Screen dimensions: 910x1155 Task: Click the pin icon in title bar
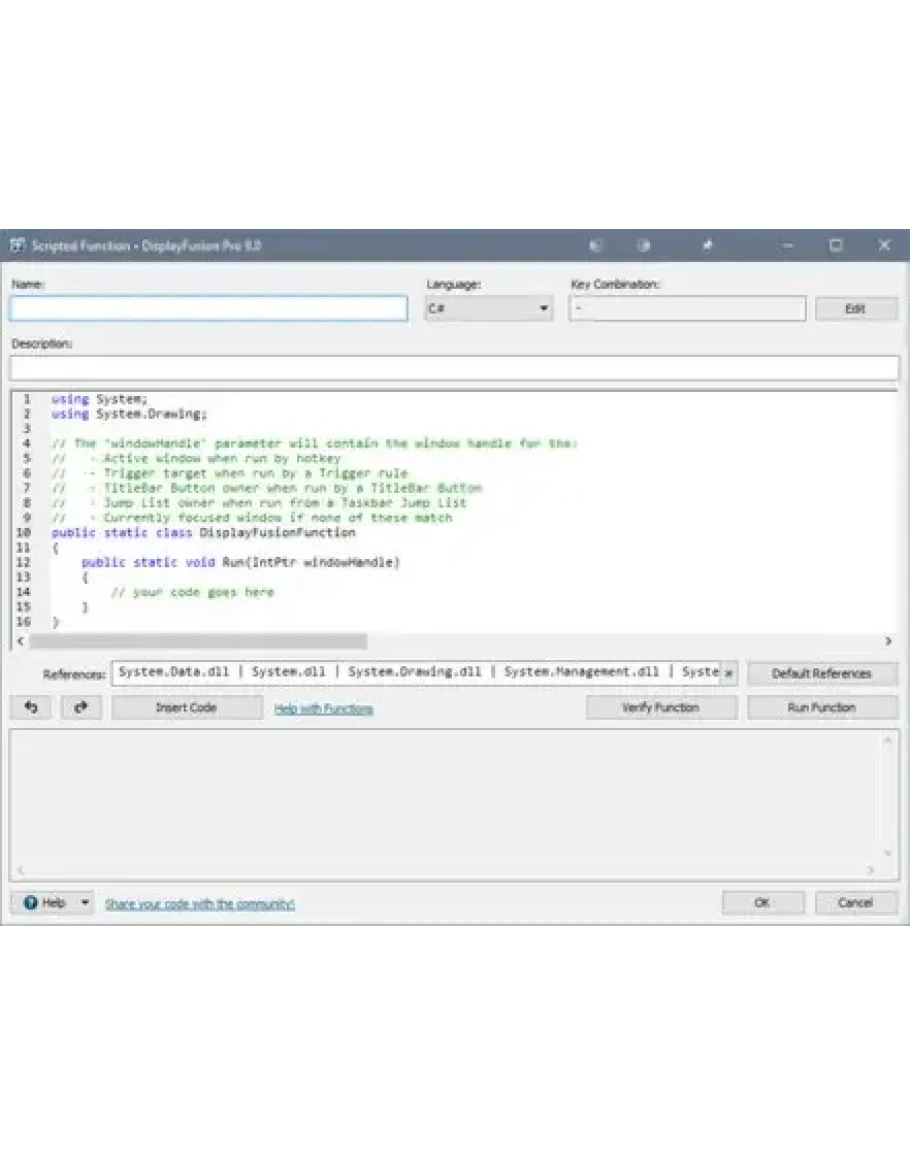(707, 246)
